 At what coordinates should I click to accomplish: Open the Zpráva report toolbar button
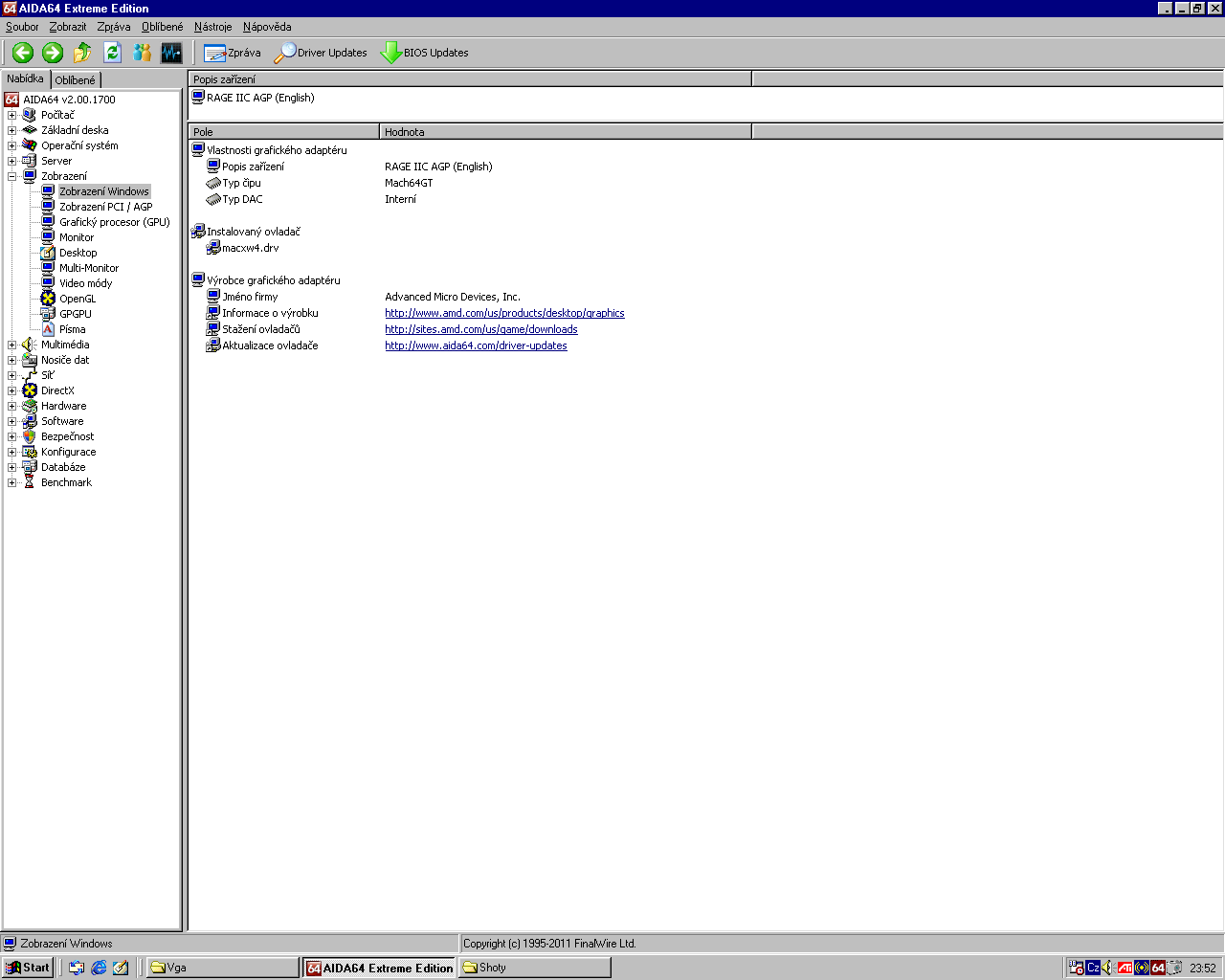tap(233, 53)
